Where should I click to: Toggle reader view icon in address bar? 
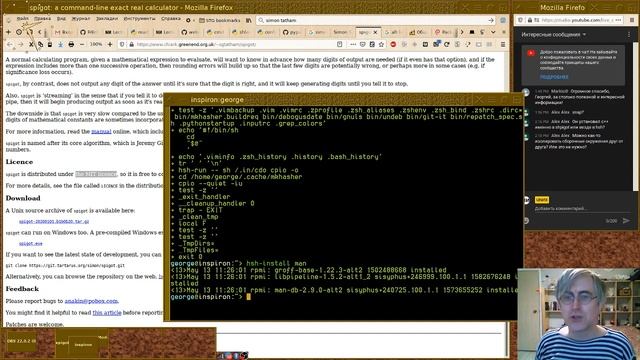click(x=340, y=44)
